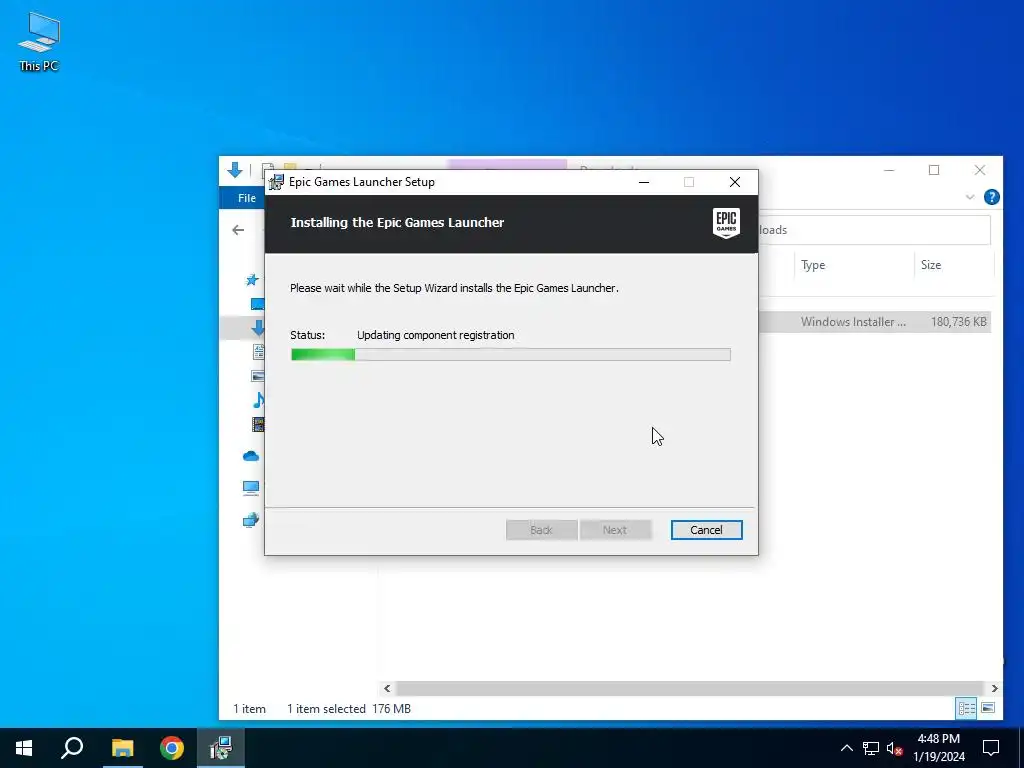Minimize the File Explorer window
Viewport: 1024px width, 768px height.
point(889,170)
